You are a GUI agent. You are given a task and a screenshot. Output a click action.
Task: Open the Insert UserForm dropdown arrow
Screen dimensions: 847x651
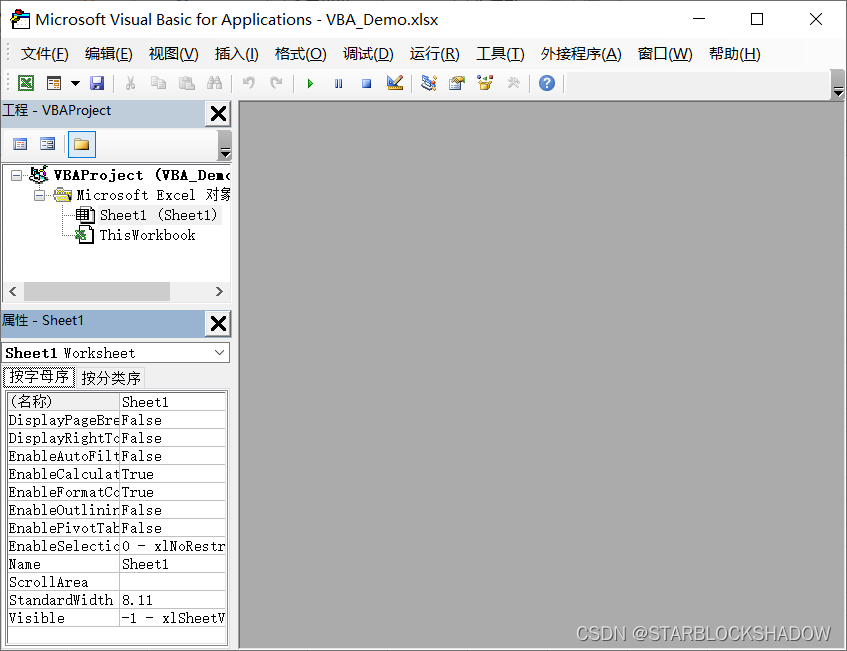click(76, 83)
